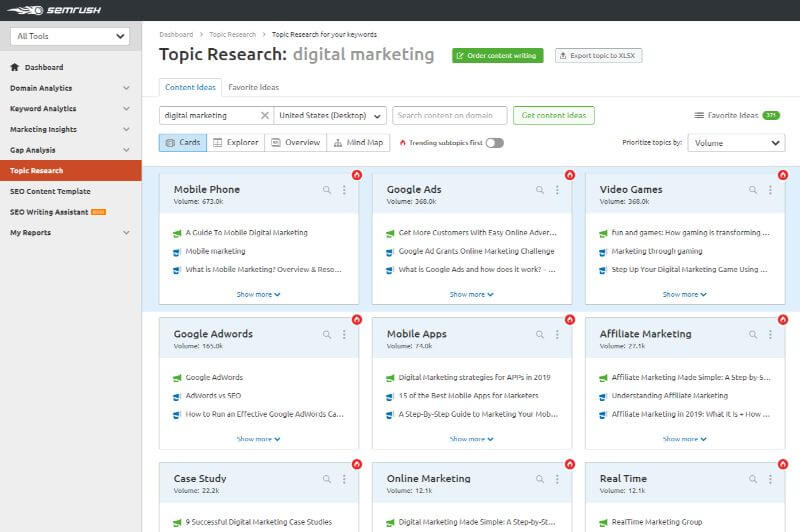
Task: Click search icon on Affiliate Marketing card
Action: [x=753, y=335]
